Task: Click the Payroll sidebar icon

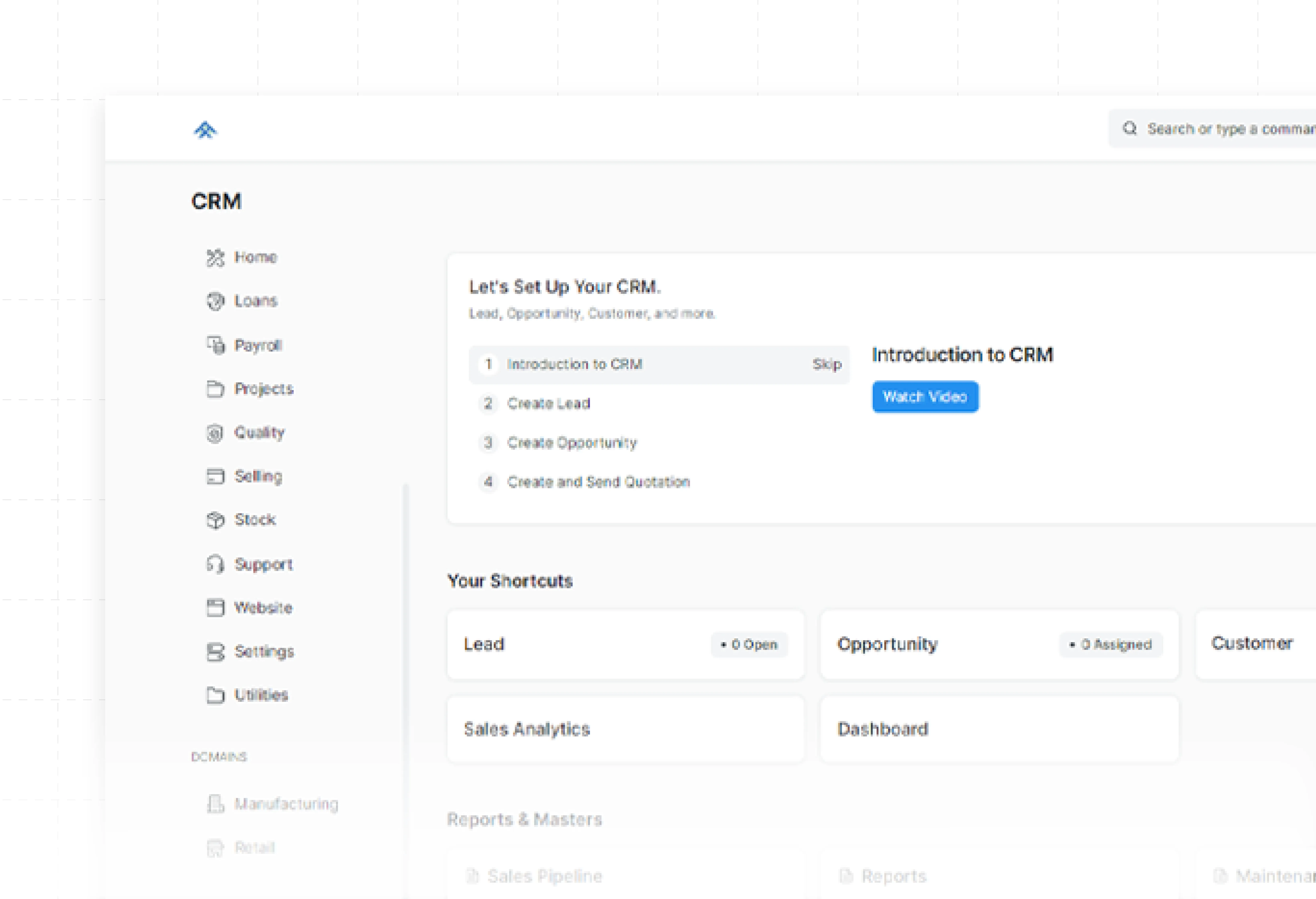Action: 215,345
